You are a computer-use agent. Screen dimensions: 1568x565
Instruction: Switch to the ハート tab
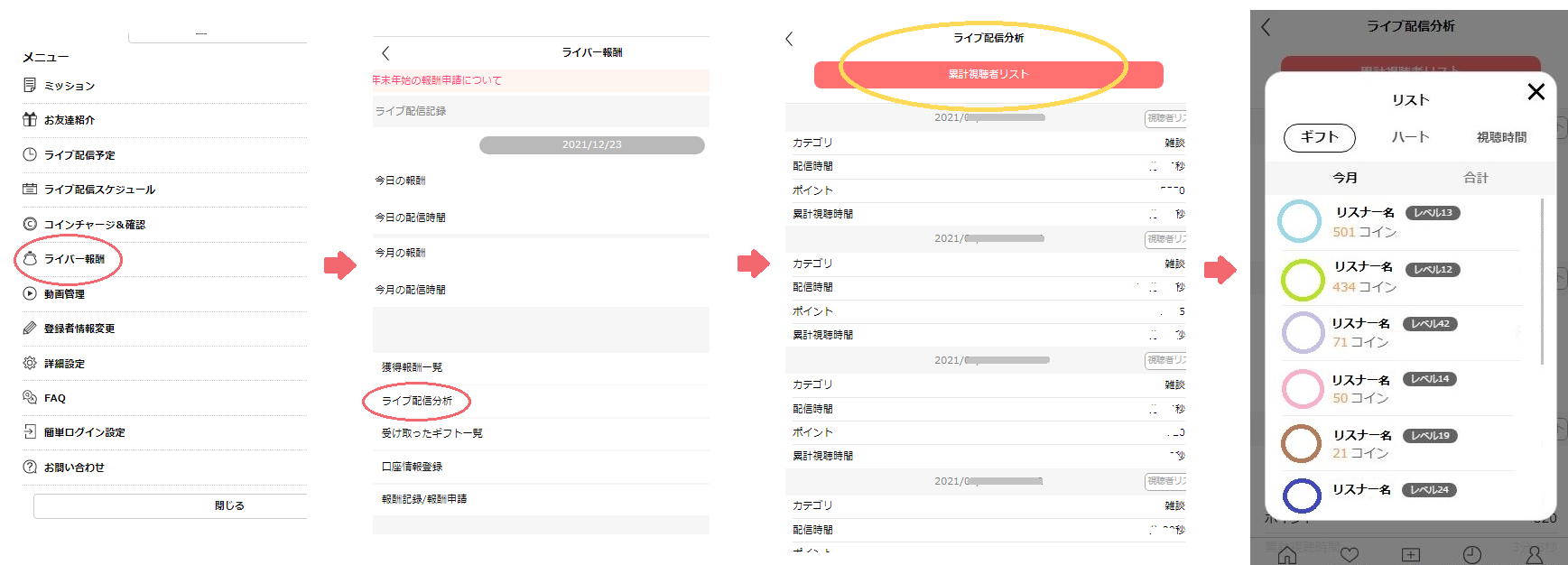(1410, 137)
